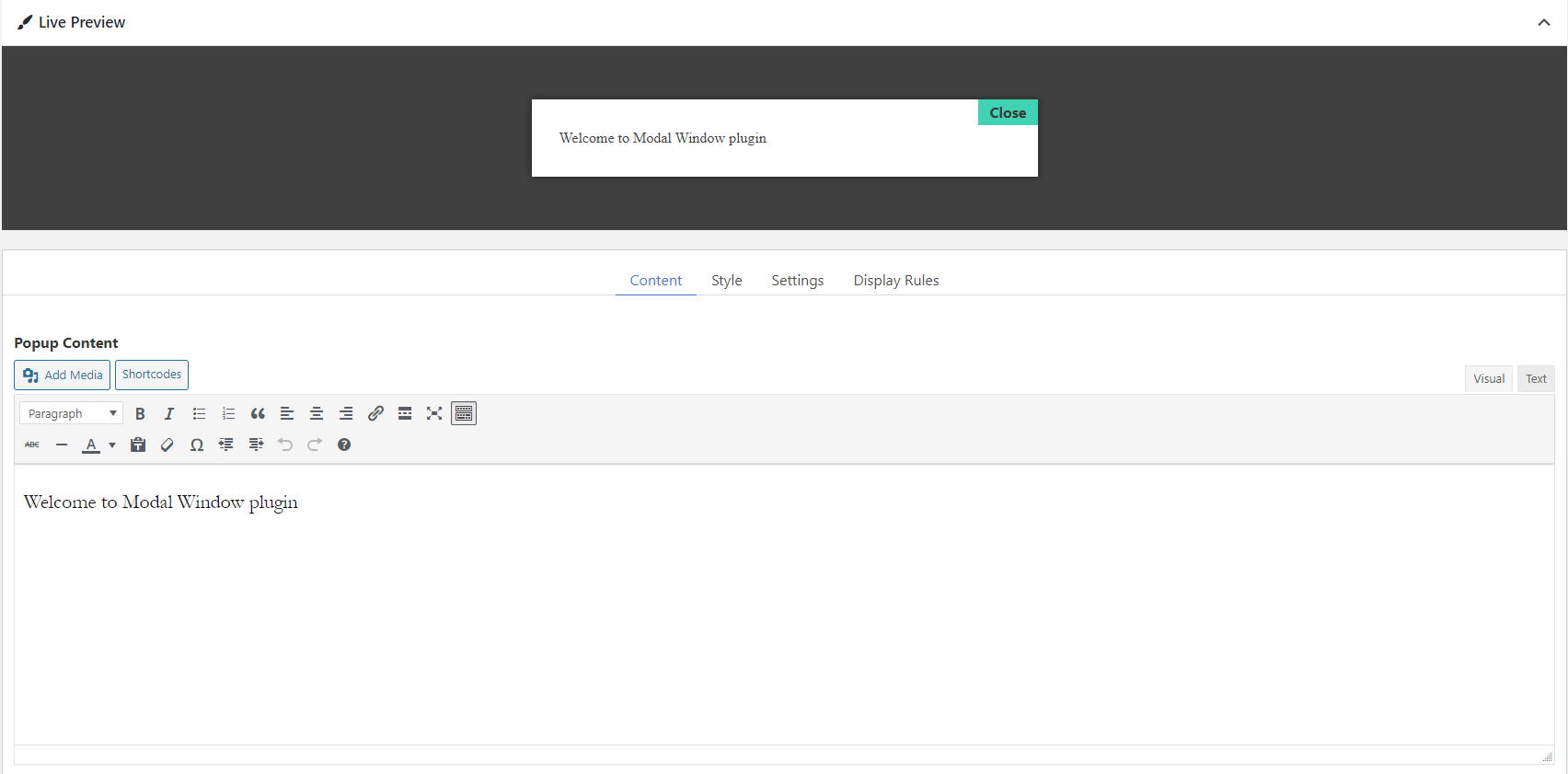This screenshot has height=774, width=1568.
Task: Apply the current text color swatch
Action: click(91, 445)
